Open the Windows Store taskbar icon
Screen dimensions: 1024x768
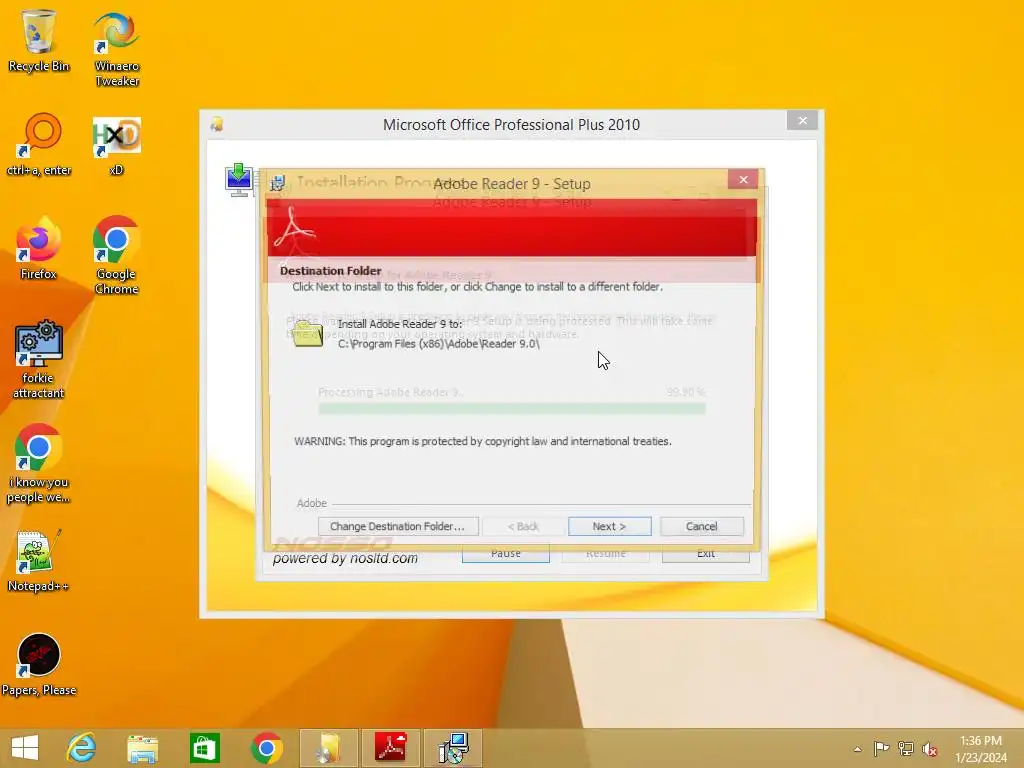pyautogui.click(x=204, y=748)
